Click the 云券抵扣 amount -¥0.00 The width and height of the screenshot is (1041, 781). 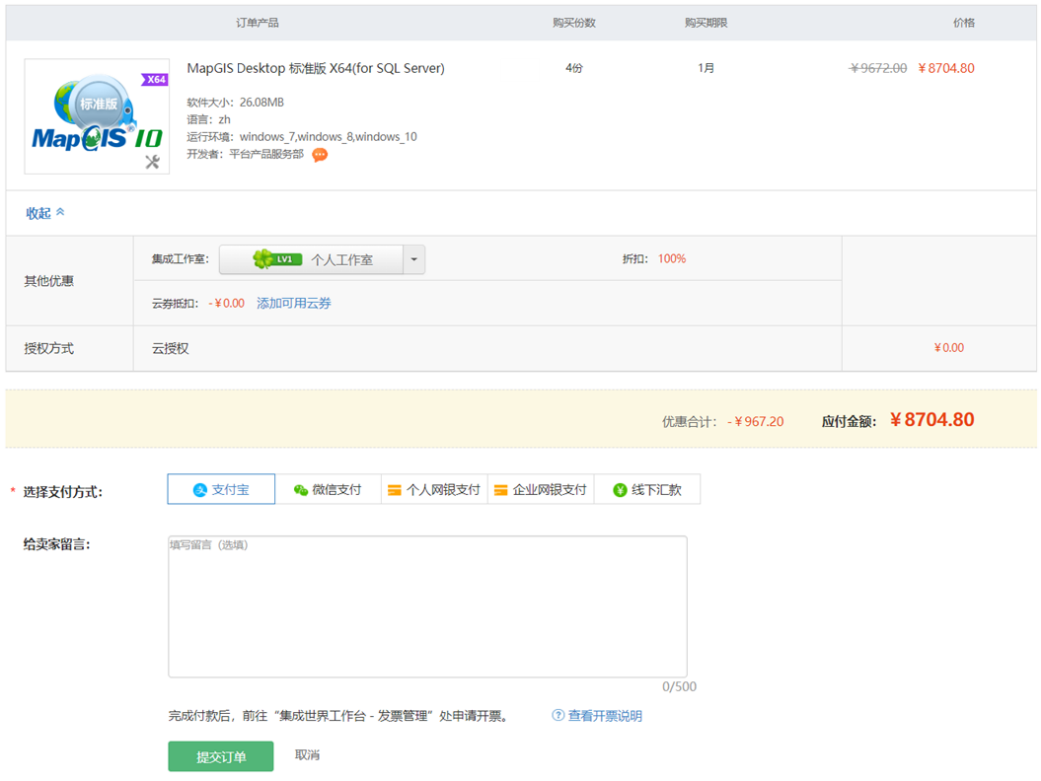[x=226, y=304]
